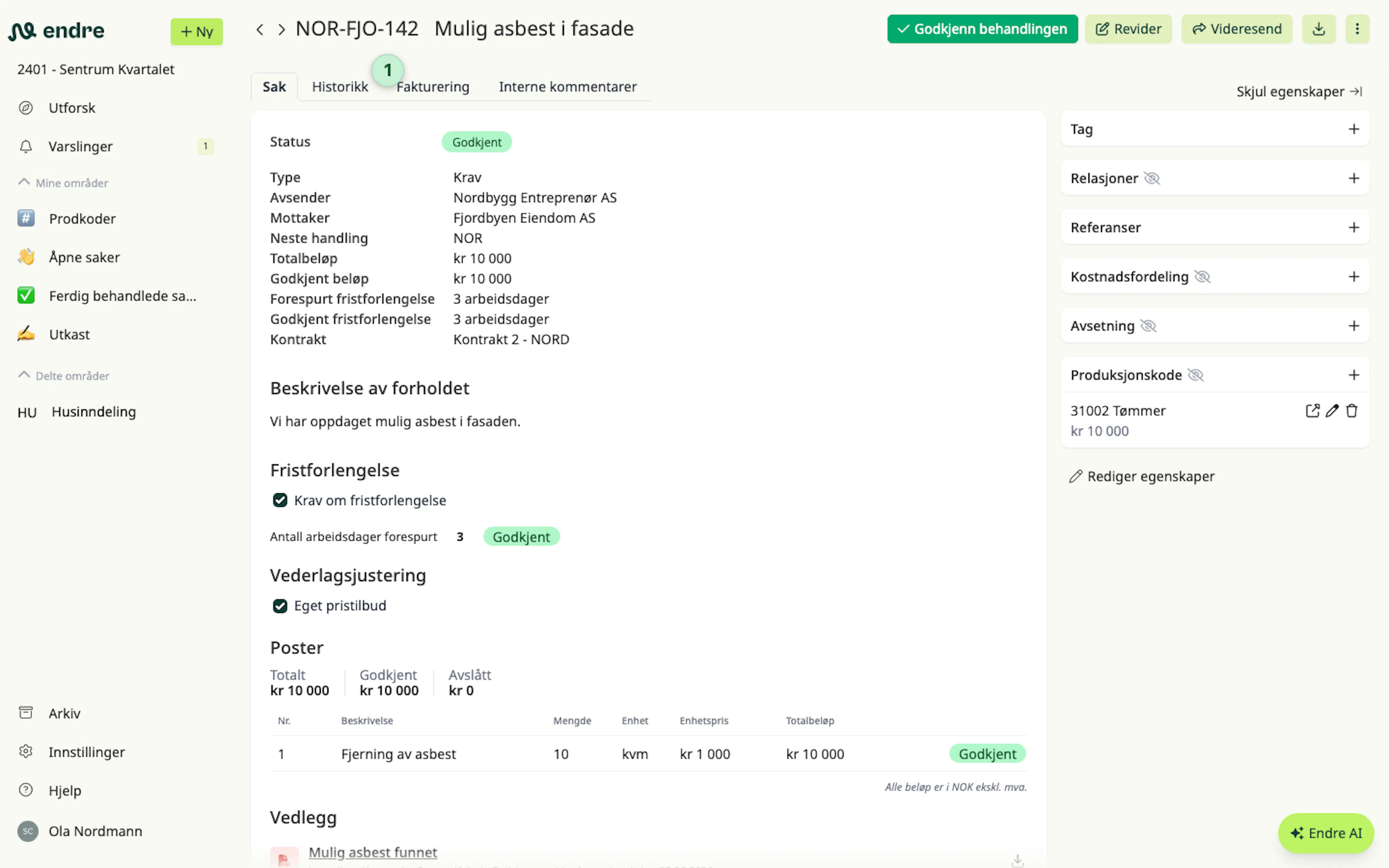This screenshot has height=868, width=1389.
Task: Click Ola Nordmann user avatar
Action: (27, 831)
